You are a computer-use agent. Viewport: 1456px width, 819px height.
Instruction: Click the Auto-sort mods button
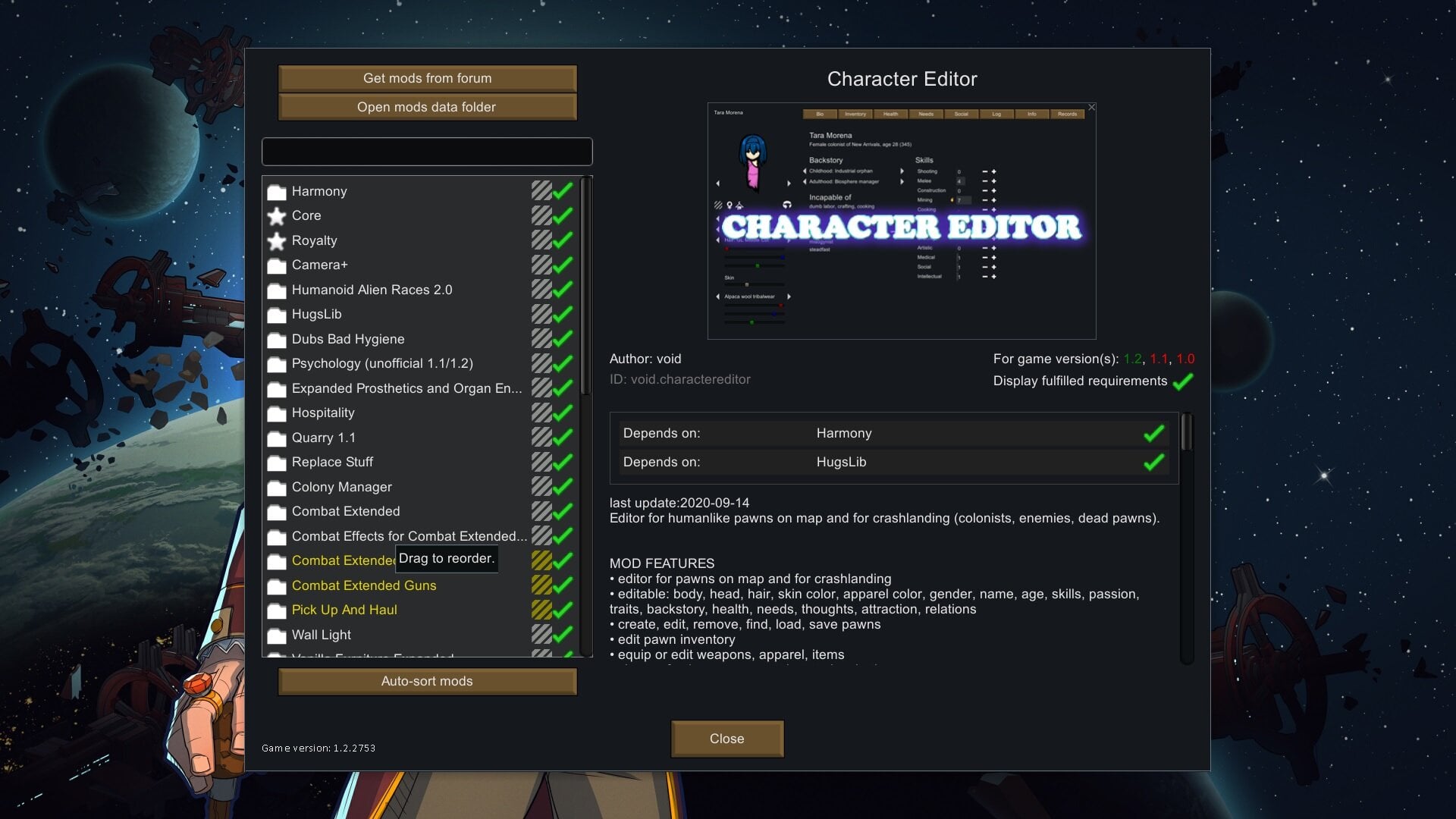[x=428, y=681]
